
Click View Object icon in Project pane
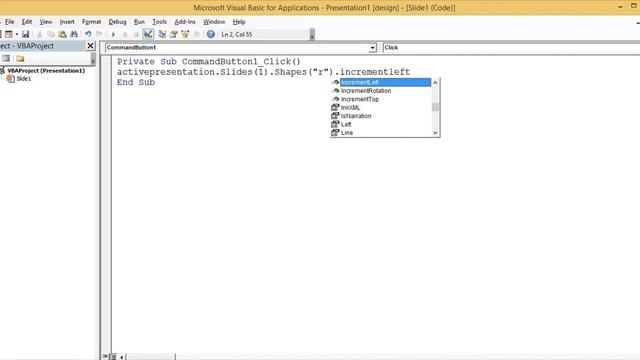6,58
